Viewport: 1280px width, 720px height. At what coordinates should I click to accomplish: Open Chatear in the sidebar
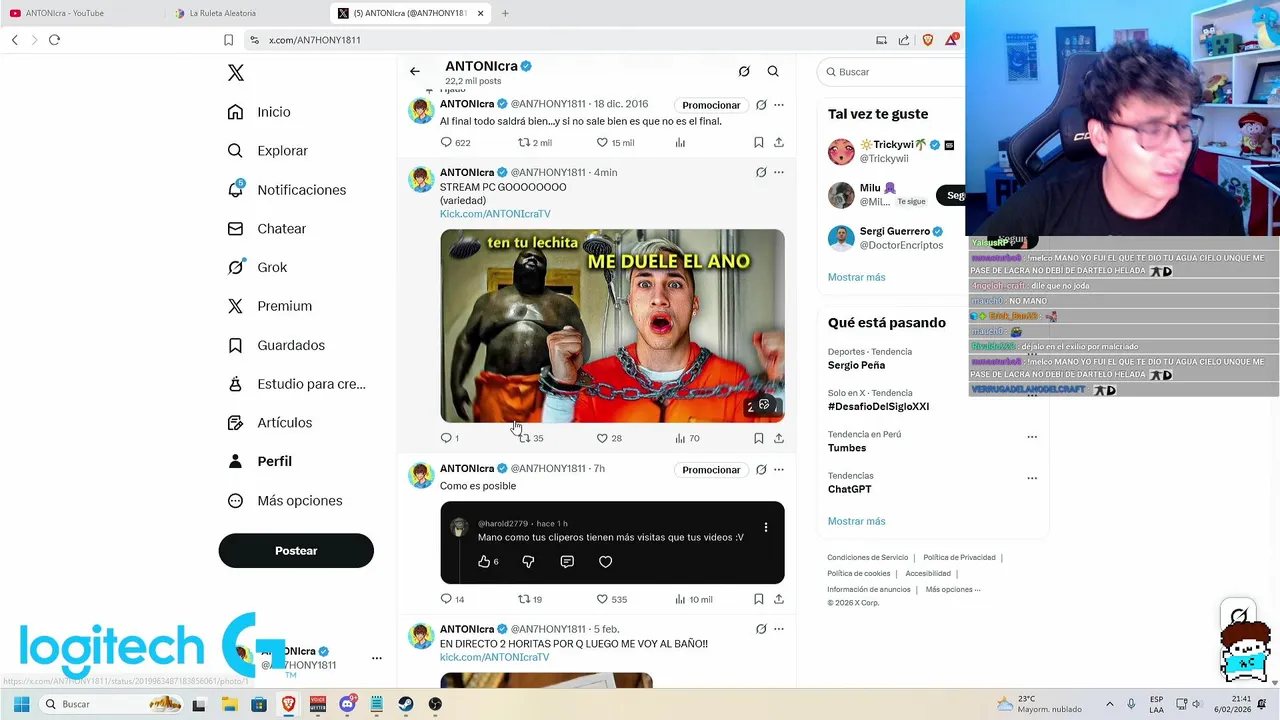coord(267,229)
